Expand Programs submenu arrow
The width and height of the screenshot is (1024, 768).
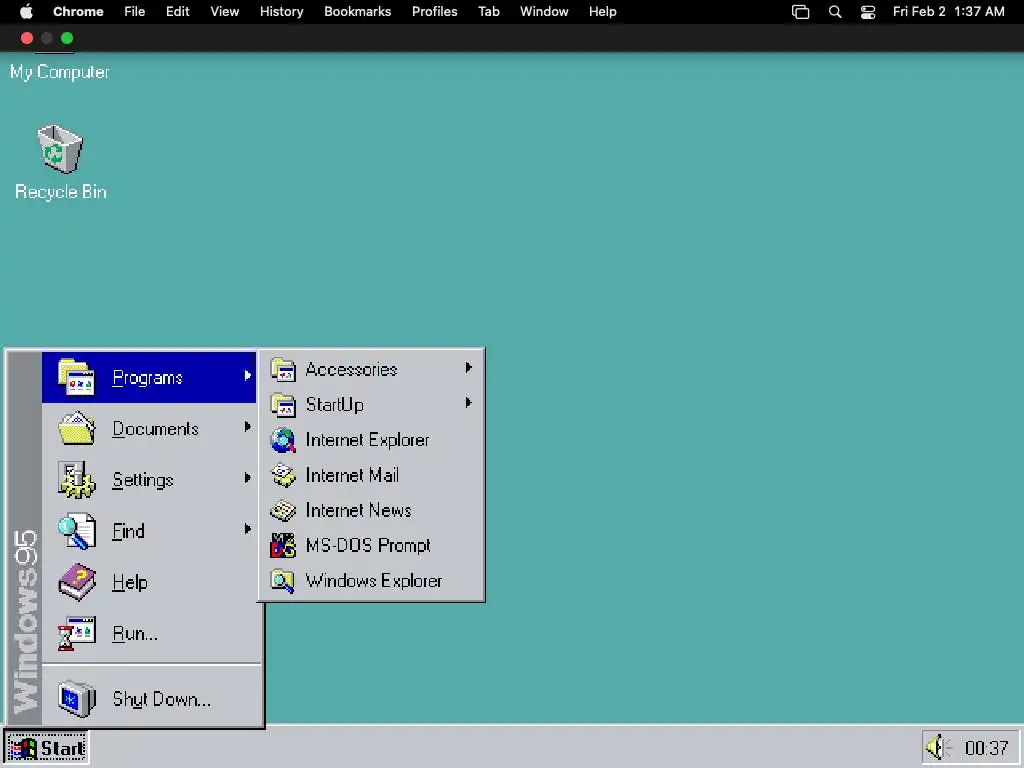click(248, 376)
